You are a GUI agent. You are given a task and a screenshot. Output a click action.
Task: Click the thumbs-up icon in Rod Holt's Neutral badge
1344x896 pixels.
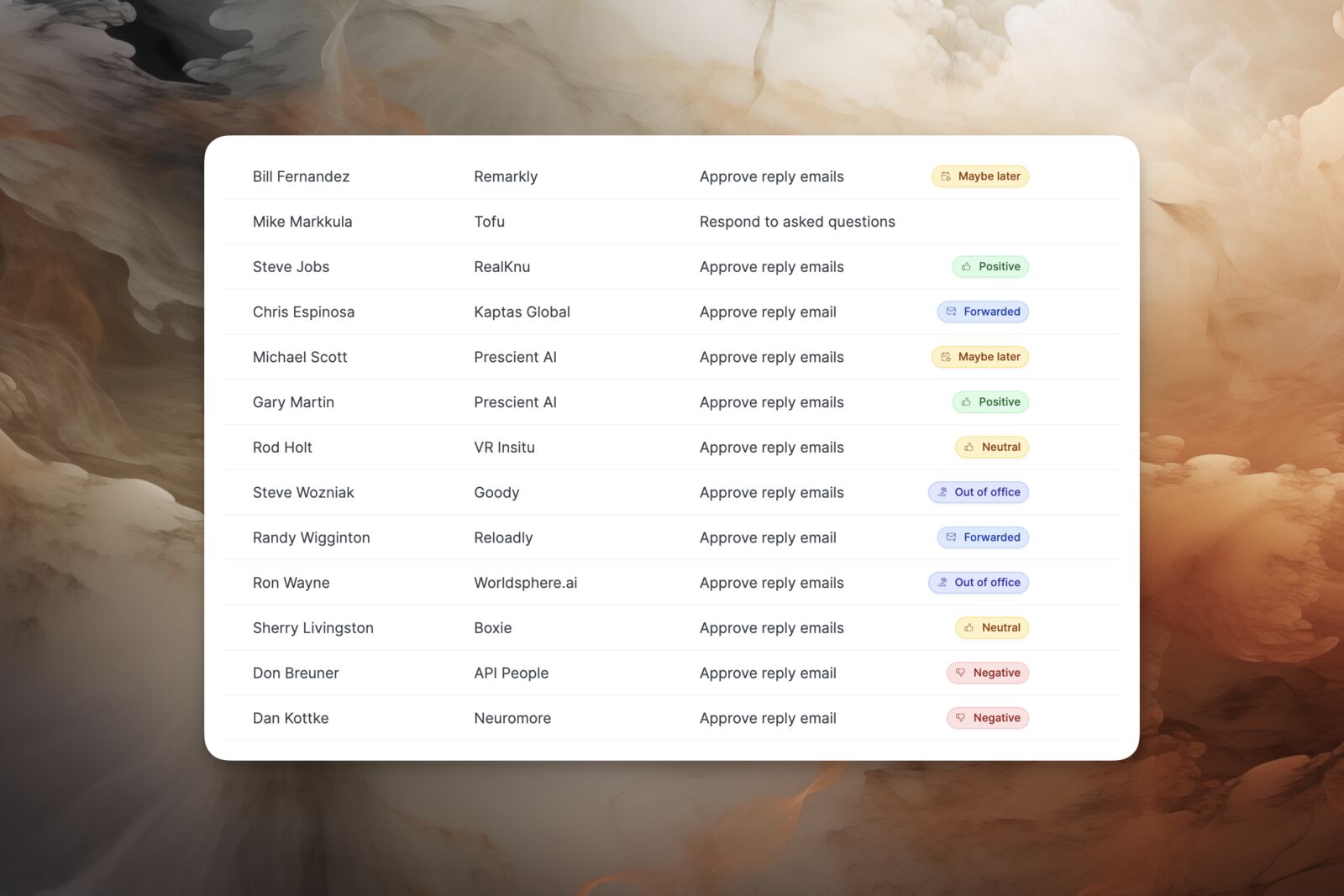[968, 447]
